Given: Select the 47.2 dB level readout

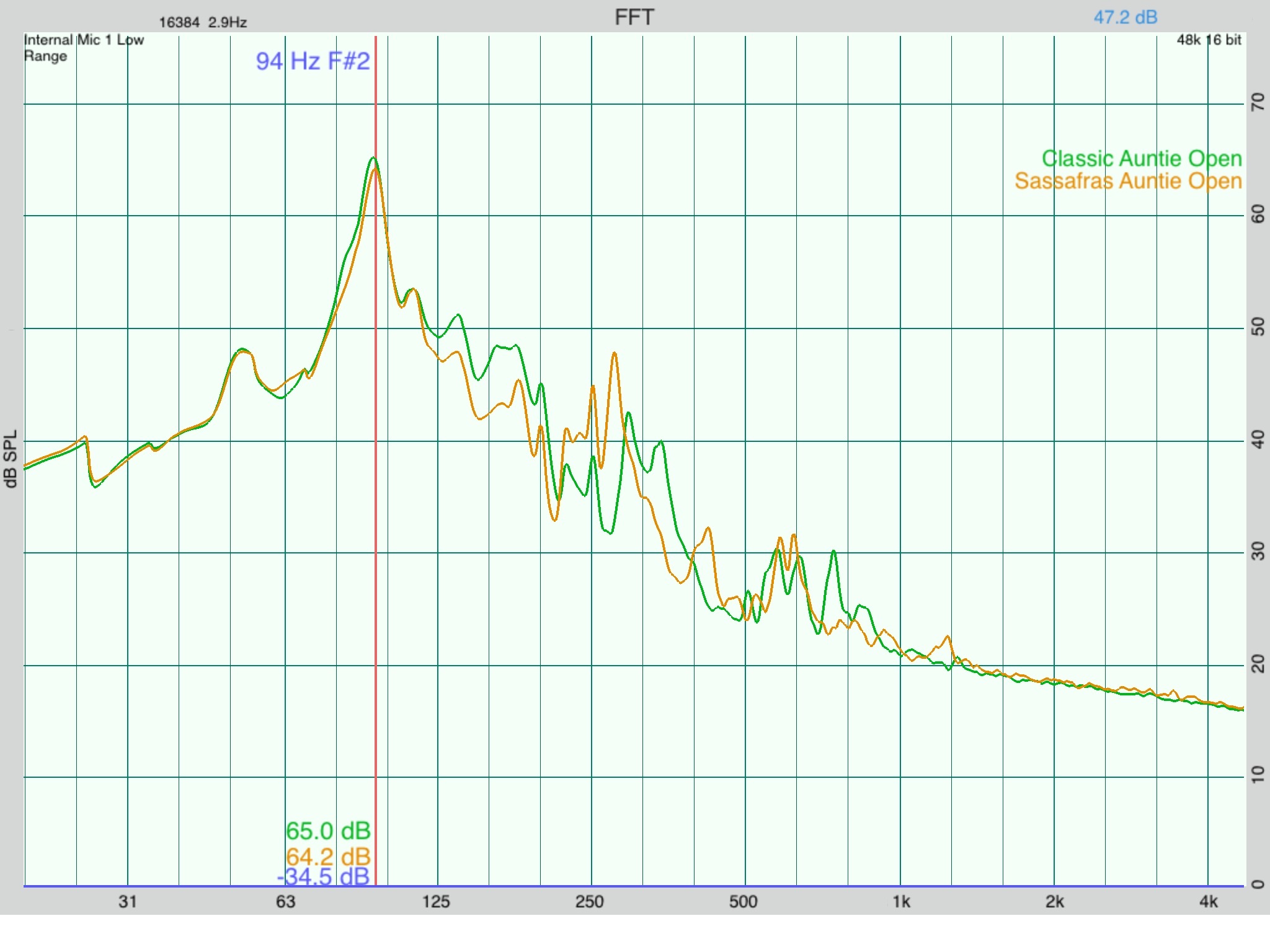Looking at the screenshot, I should (1126, 17).
